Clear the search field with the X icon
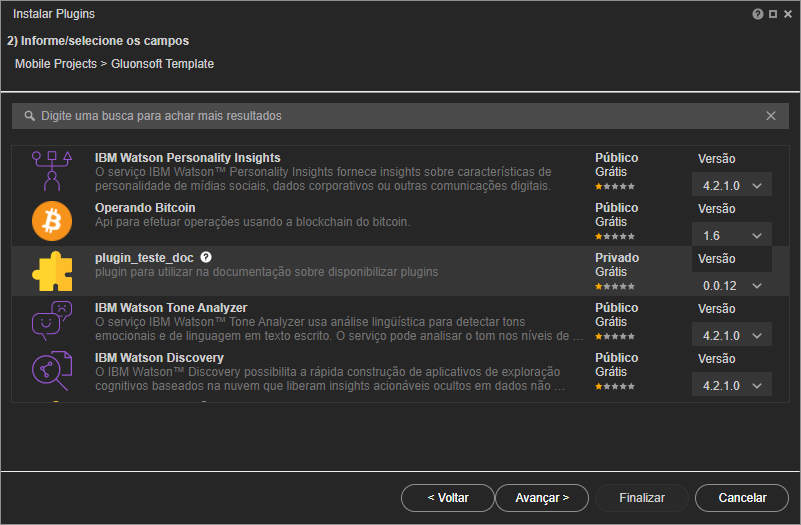Viewport: 801px width, 525px height. [770, 116]
